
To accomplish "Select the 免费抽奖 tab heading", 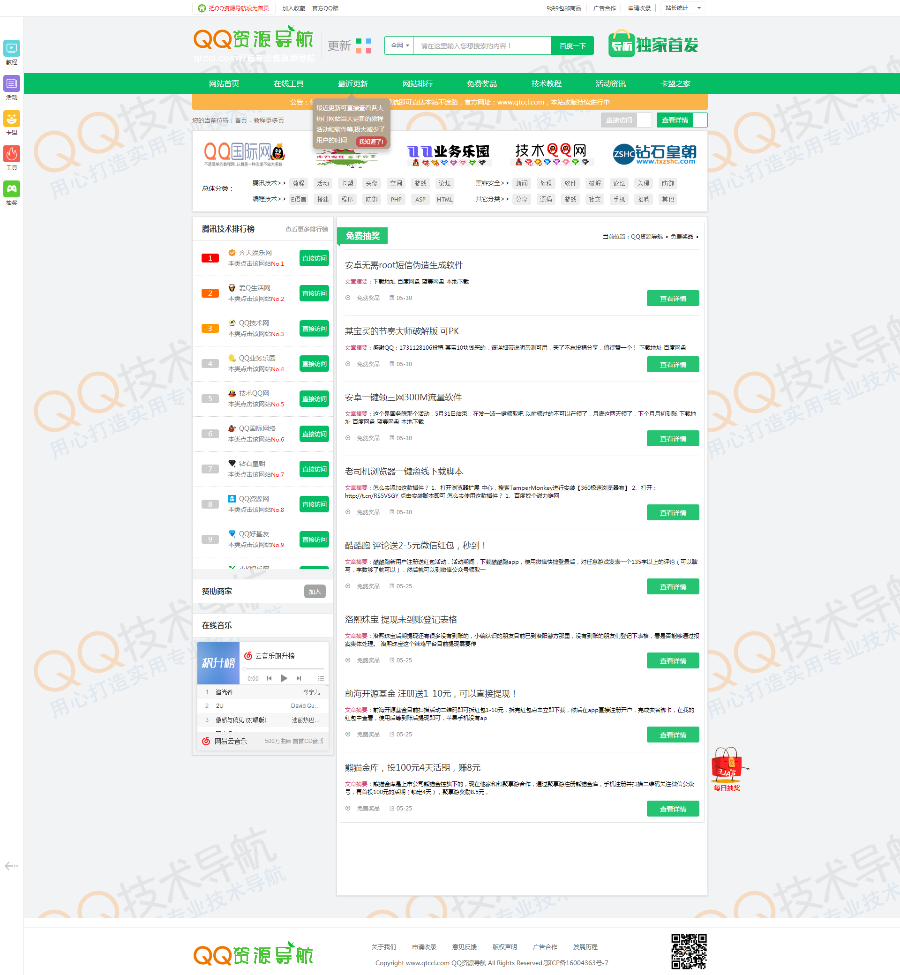I will click(363, 236).
